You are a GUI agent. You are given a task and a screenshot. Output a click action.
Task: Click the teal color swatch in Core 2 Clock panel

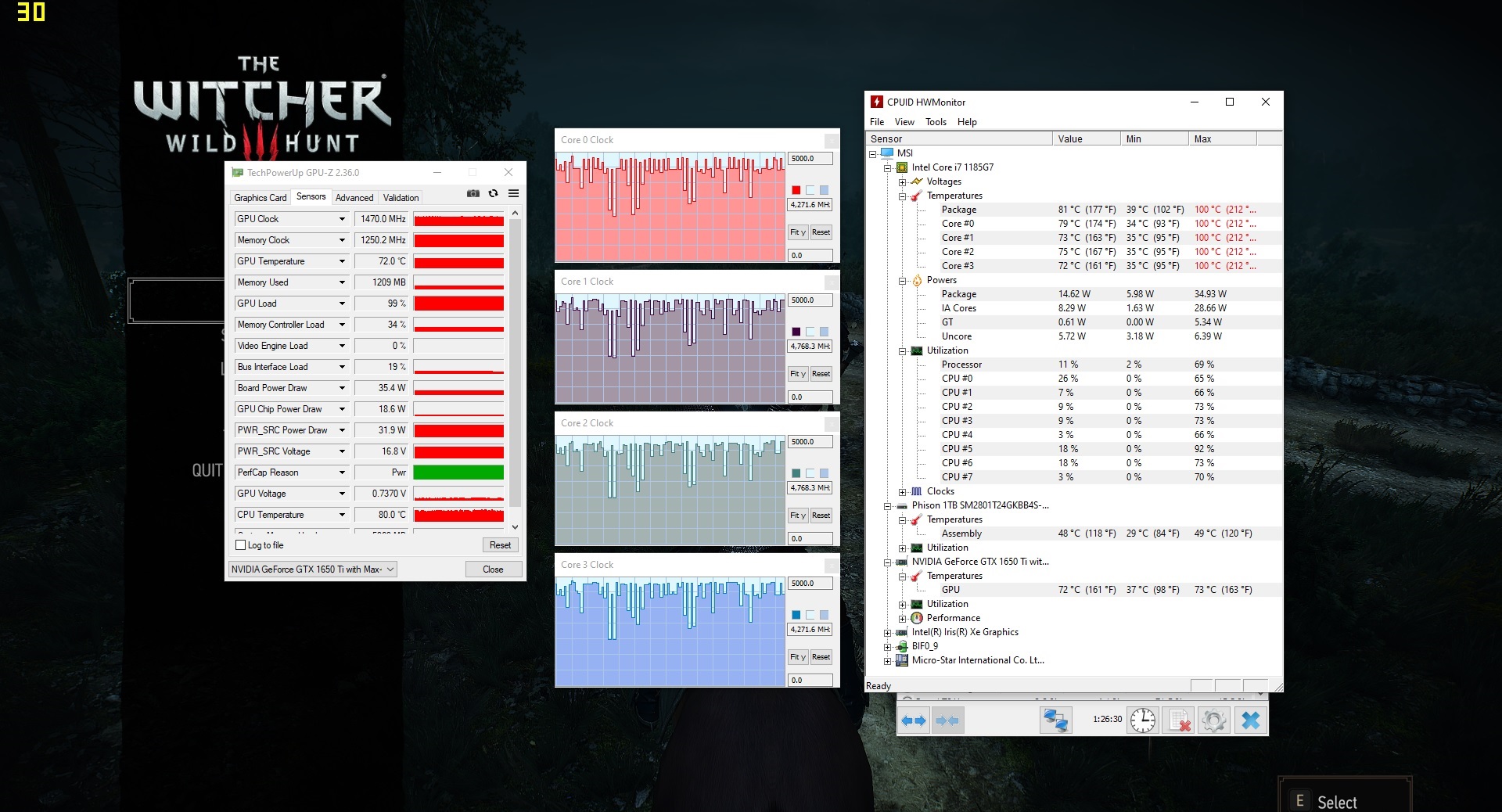click(x=796, y=473)
